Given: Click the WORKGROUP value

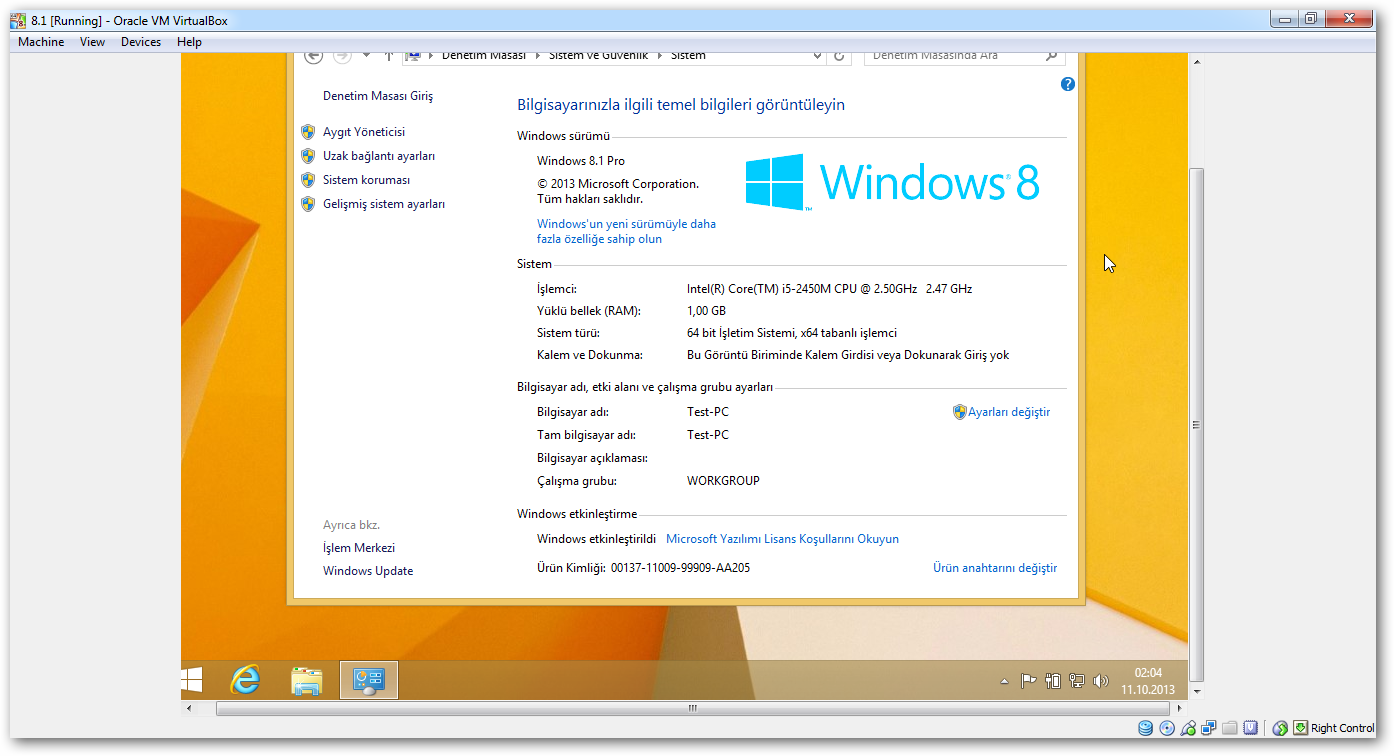Looking at the screenshot, I should click(x=723, y=481).
